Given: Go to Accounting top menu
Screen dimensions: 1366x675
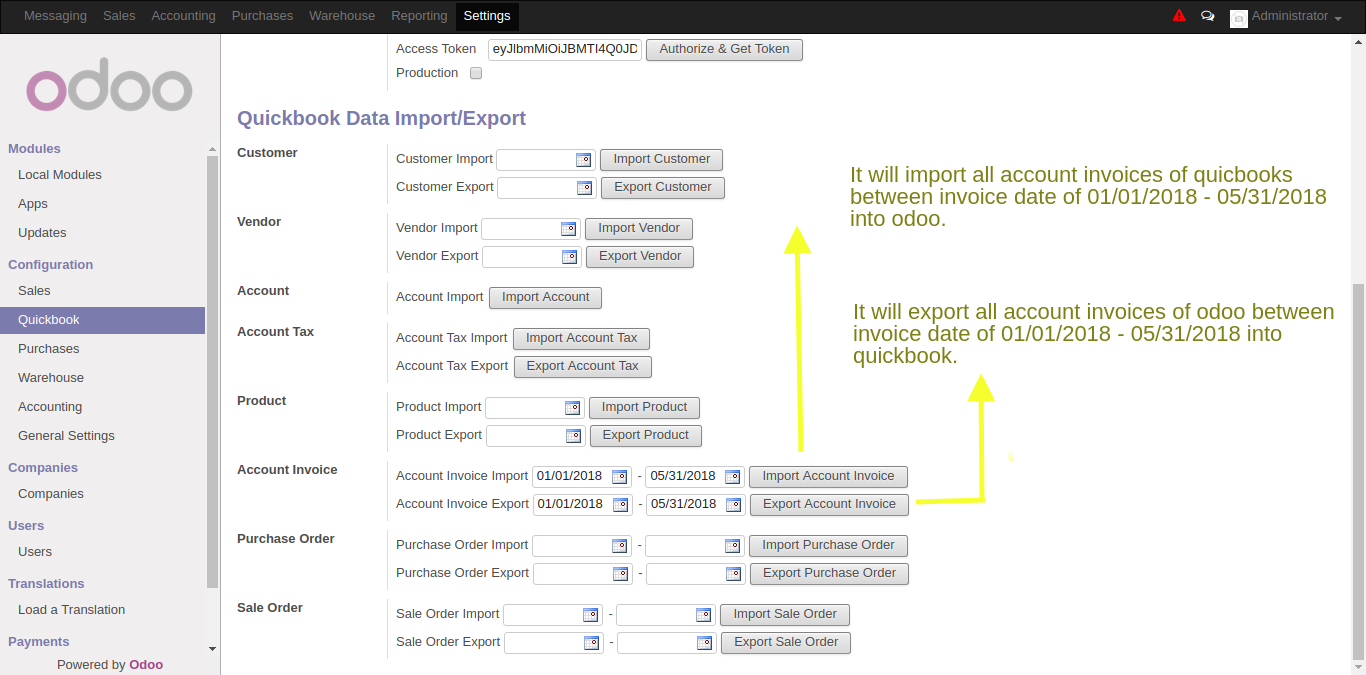Looking at the screenshot, I should click(183, 16).
